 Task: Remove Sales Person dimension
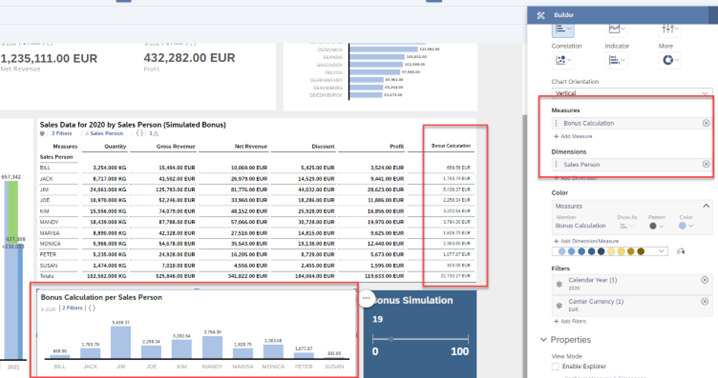click(x=706, y=164)
